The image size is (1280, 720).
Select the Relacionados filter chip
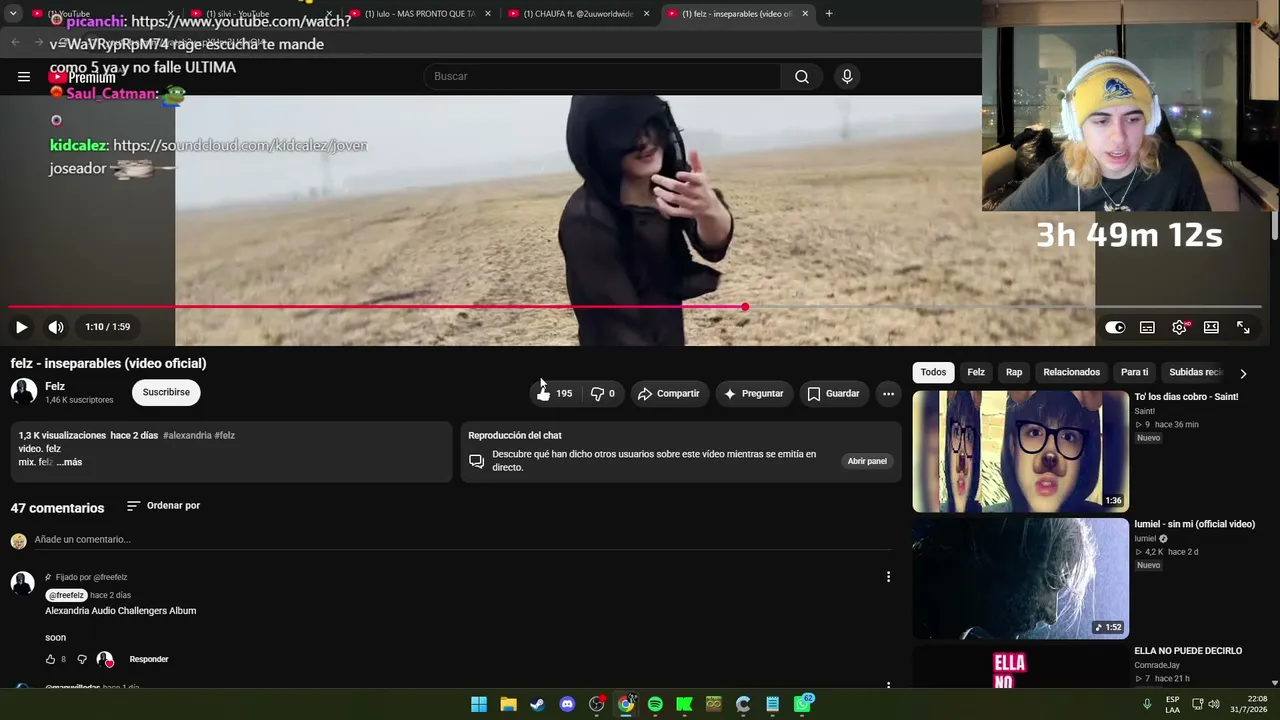(x=1071, y=372)
